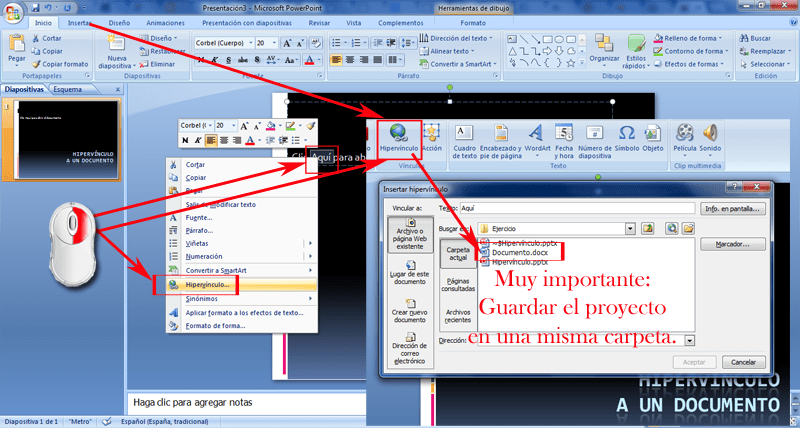Open the ribbon font size 20 dropdown
The width and height of the screenshot is (800, 428).
click(x=275, y=43)
